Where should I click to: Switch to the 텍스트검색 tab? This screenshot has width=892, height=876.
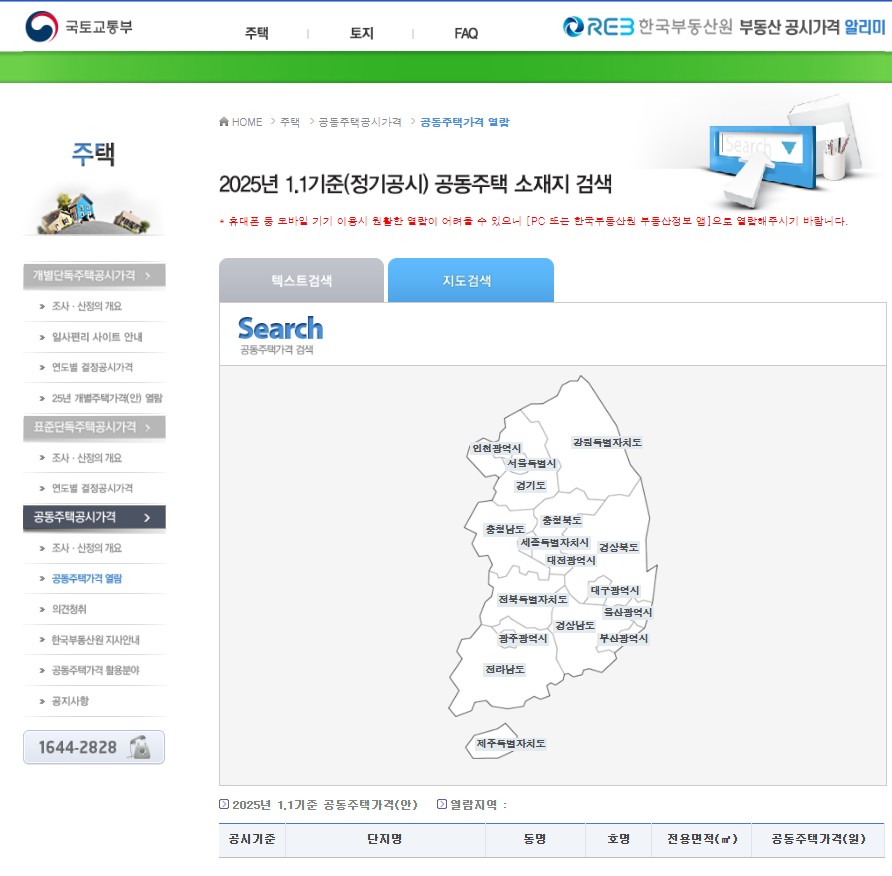point(300,281)
